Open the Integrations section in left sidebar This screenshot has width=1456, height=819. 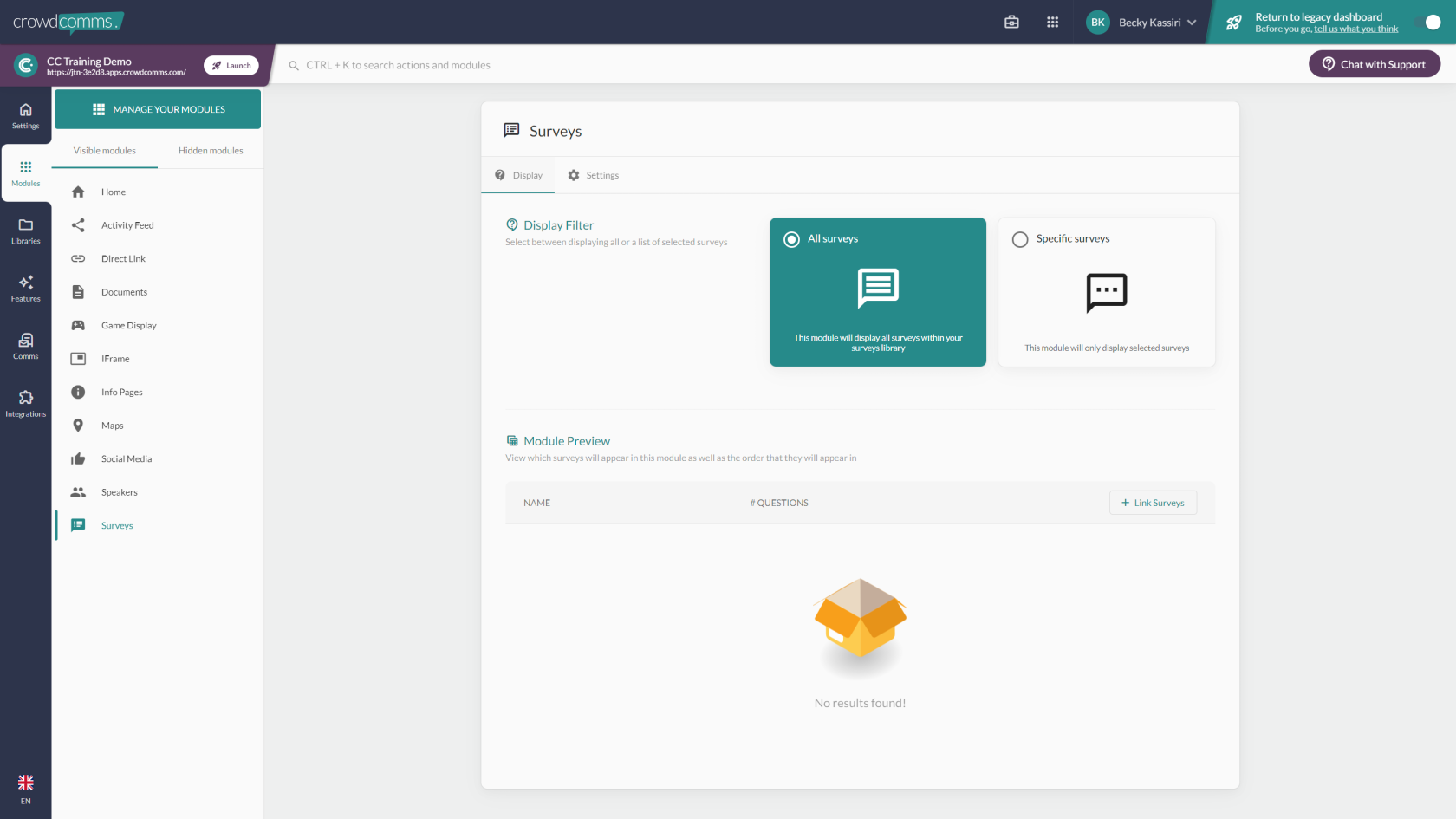coord(25,404)
